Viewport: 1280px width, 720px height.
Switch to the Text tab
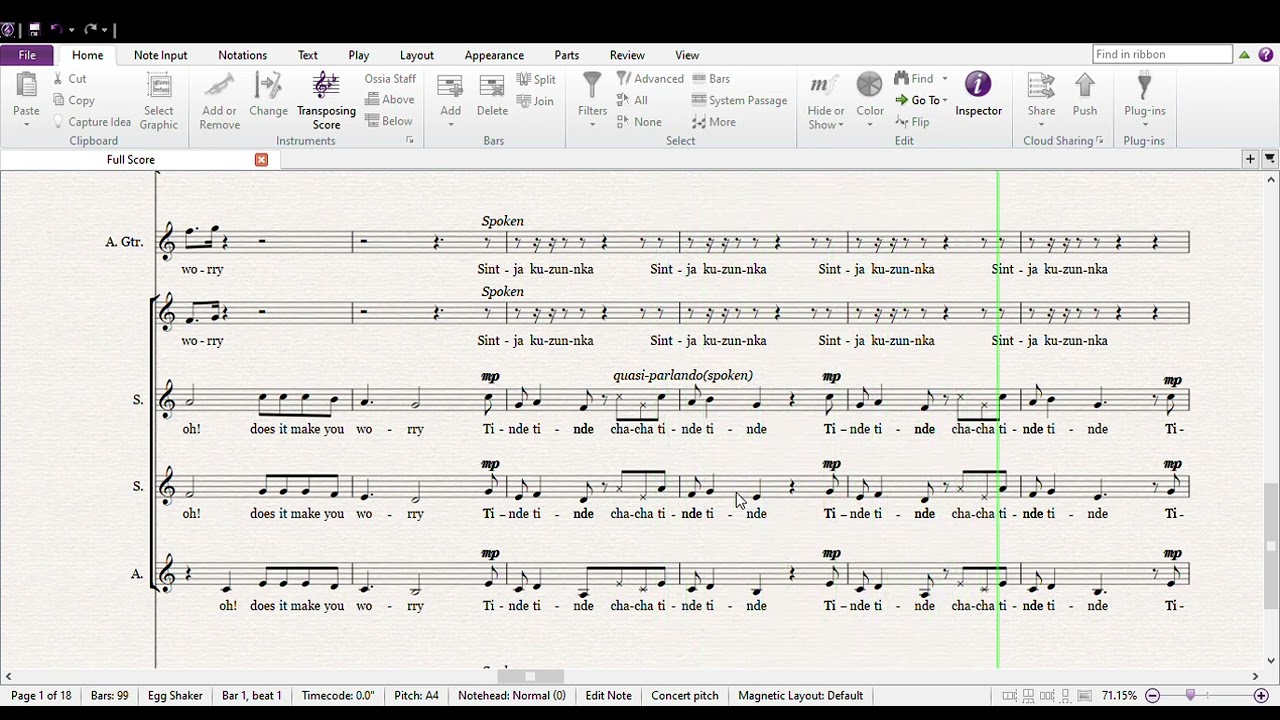[x=308, y=55]
